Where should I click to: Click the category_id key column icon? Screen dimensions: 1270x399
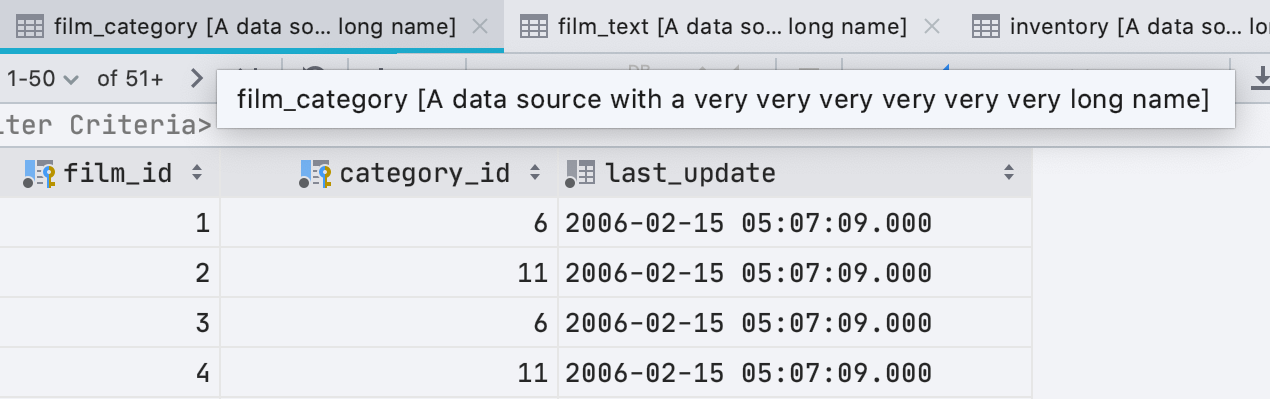[x=317, y=174]
